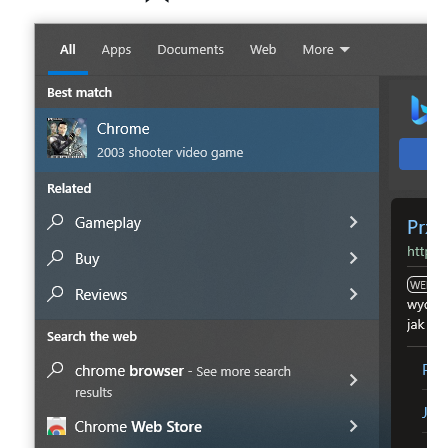Image resolution: width=427 pixels, height=448 pixels.
Task: Click the Bing logo in preview pane
Action: pyautogui.click(x=419, y=110)
